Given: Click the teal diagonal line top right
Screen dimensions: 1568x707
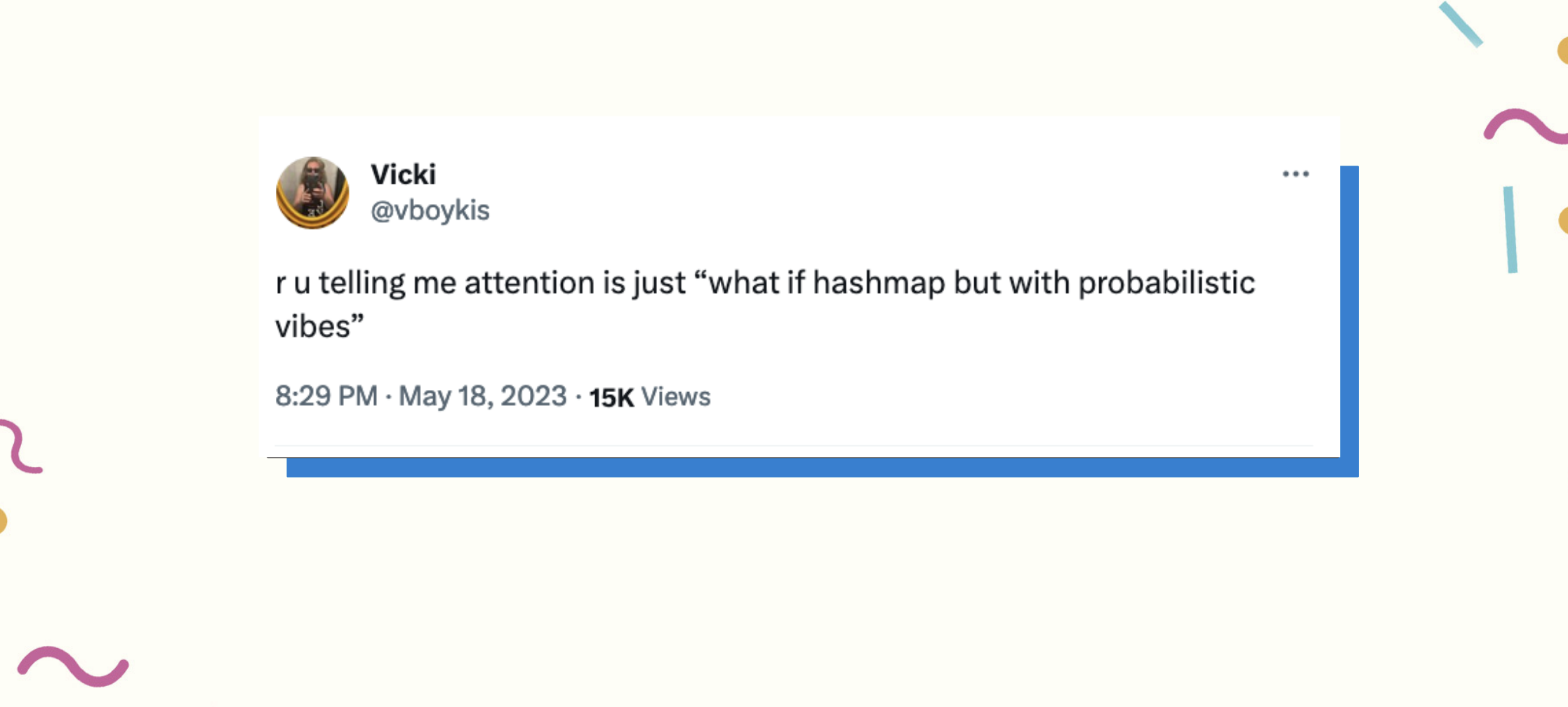Looking at the screenshot, I should tap(1461, 25).
